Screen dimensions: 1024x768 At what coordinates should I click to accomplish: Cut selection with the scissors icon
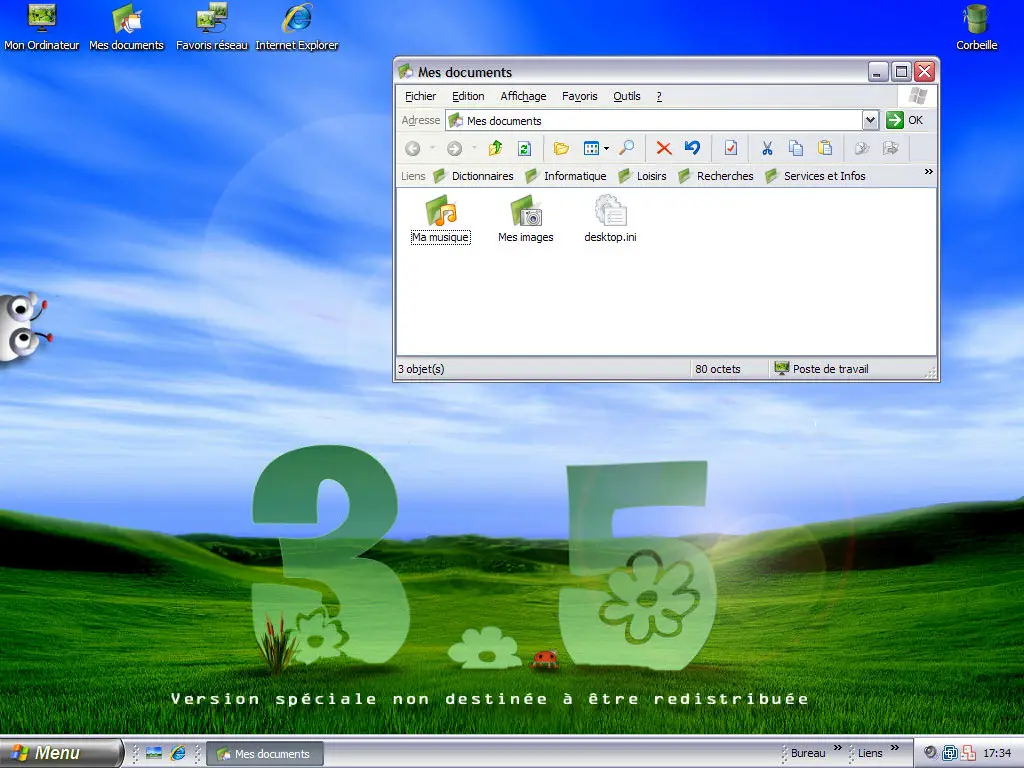(x=767, y=148)
